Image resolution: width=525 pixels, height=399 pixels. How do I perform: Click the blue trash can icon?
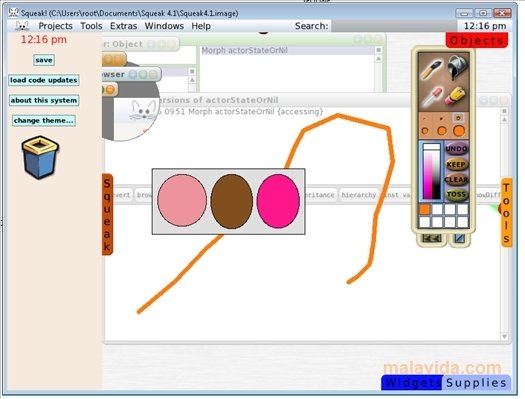40,157
